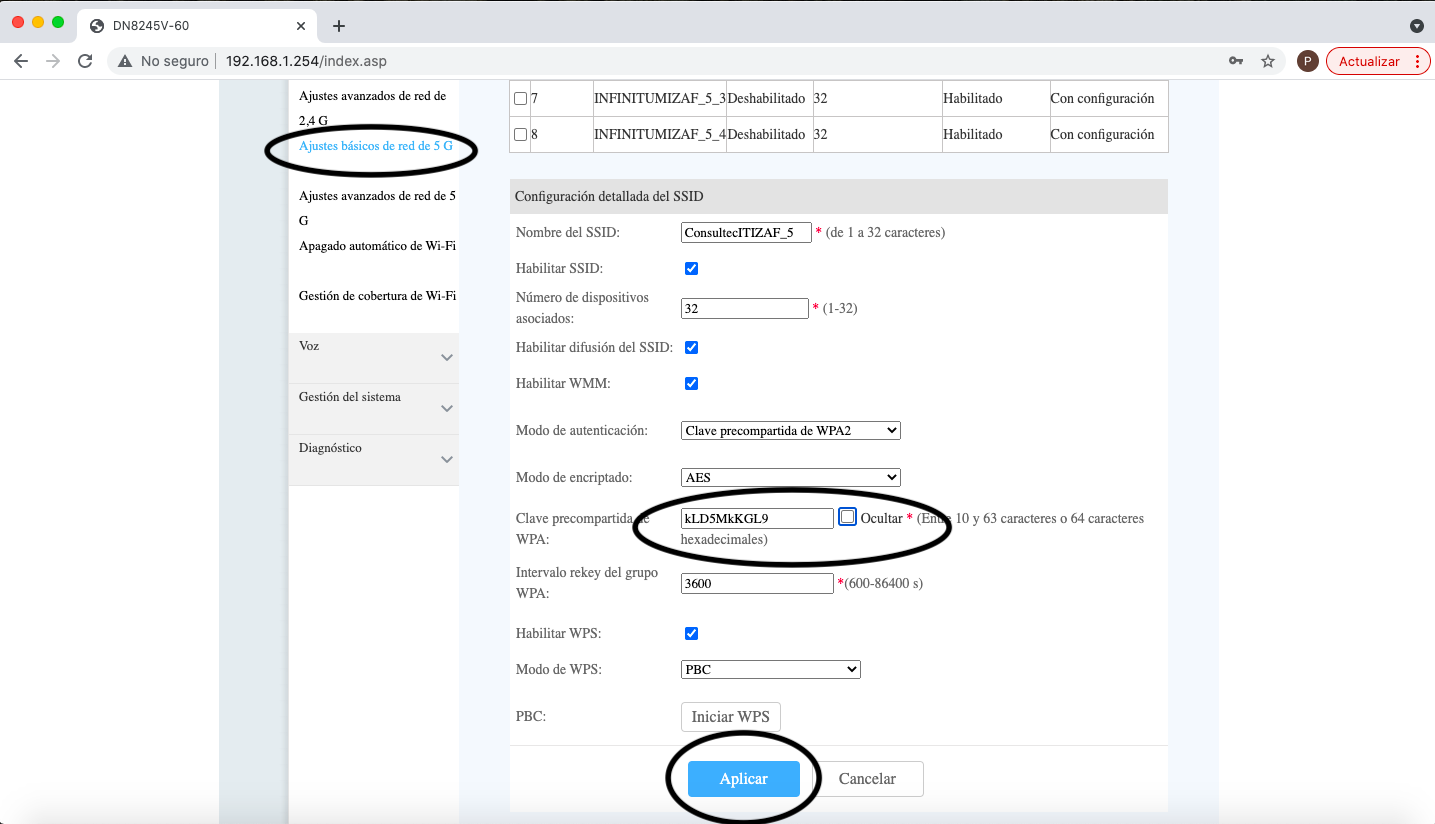Screen dimensions: 1435x824
Task: Click the browser back arrow
Action: (x=21, y=61)
